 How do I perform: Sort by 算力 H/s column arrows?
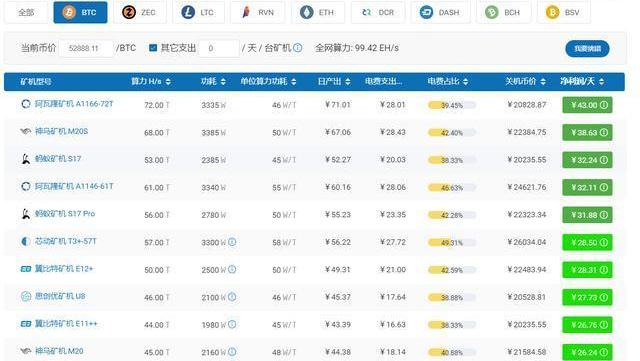pos(168,82)
